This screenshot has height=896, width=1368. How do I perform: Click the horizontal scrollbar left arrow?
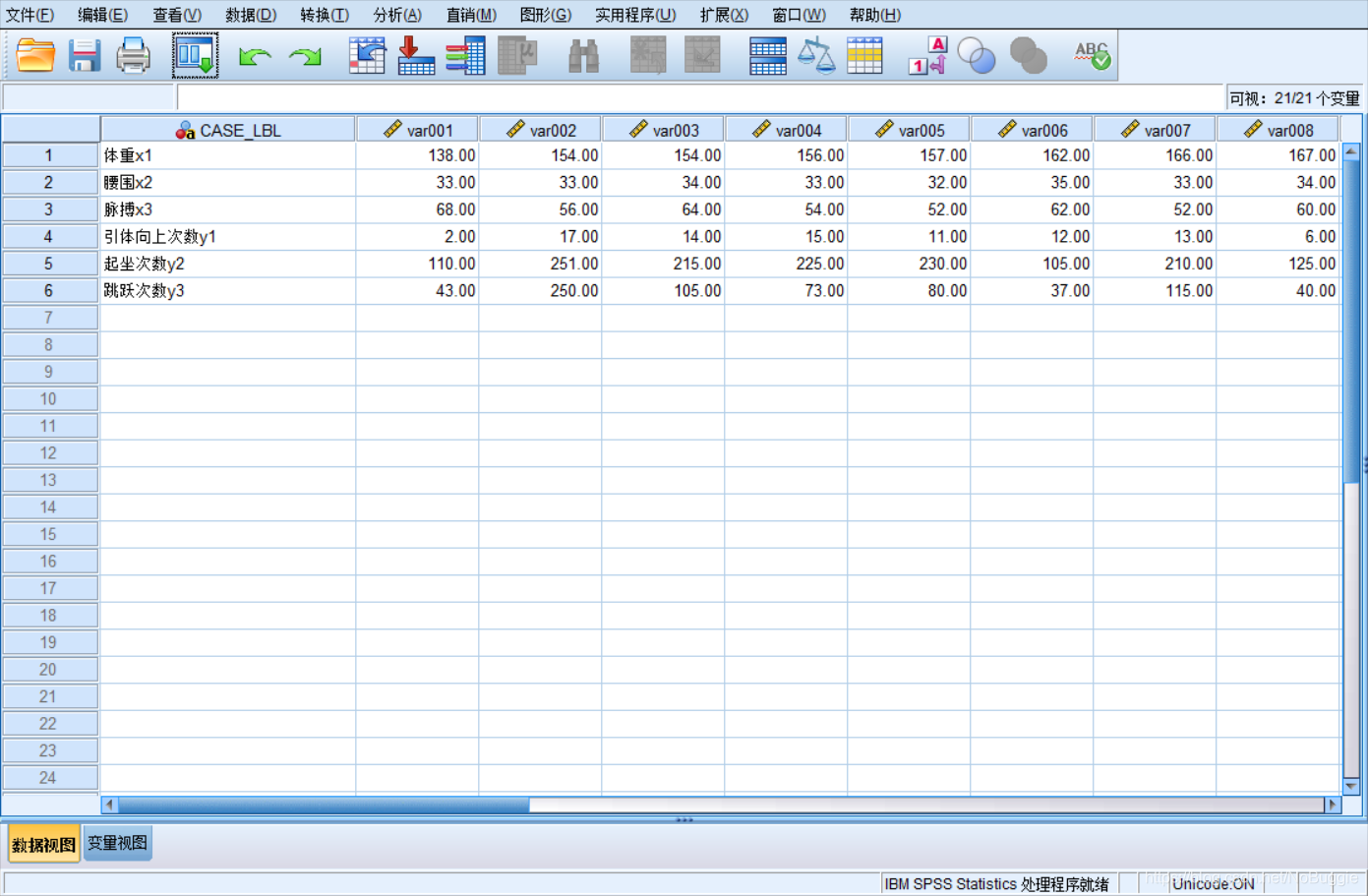pos(109,805)
